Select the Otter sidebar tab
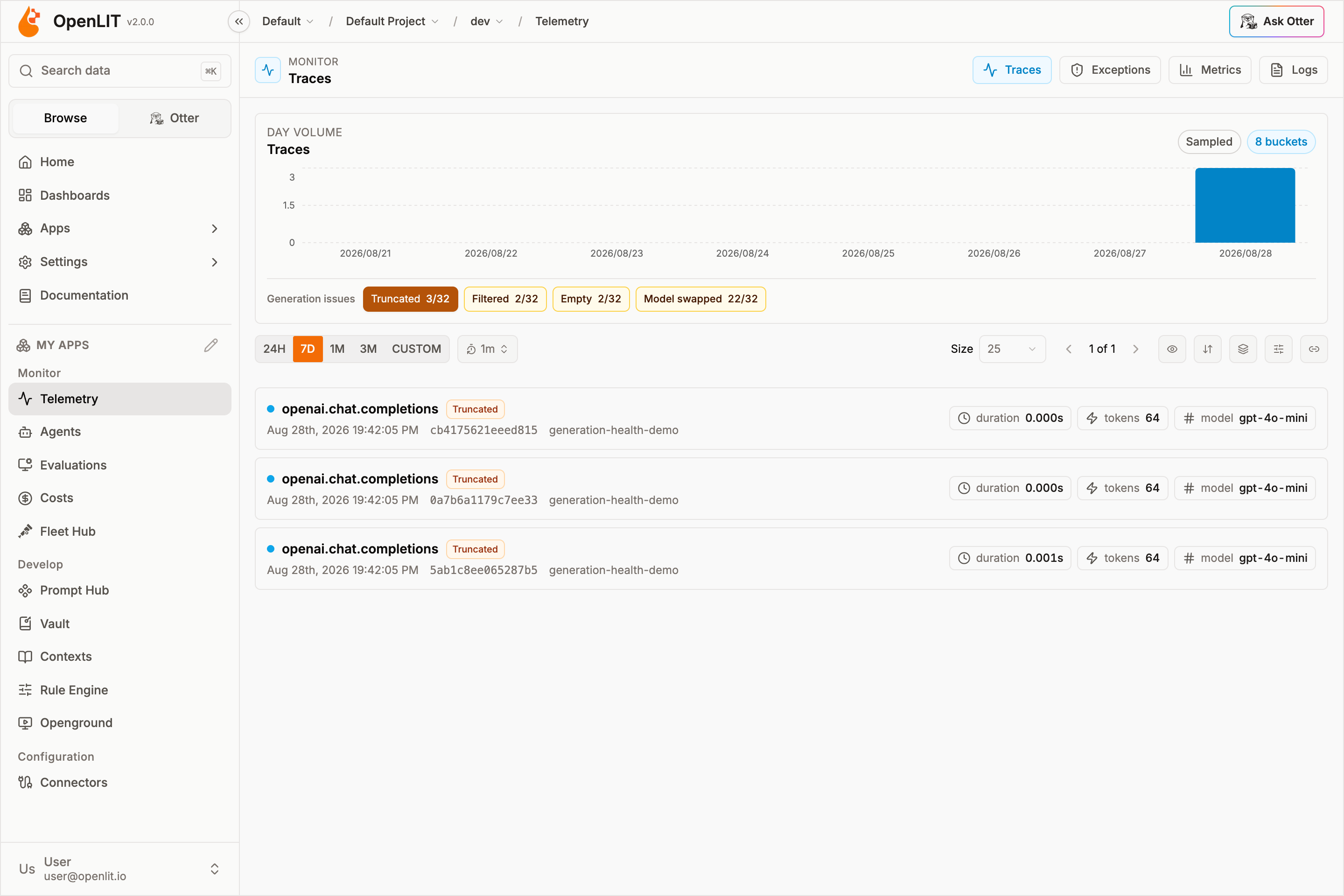The height and width of the screenshot is (896, 1344). click(174, 118)
